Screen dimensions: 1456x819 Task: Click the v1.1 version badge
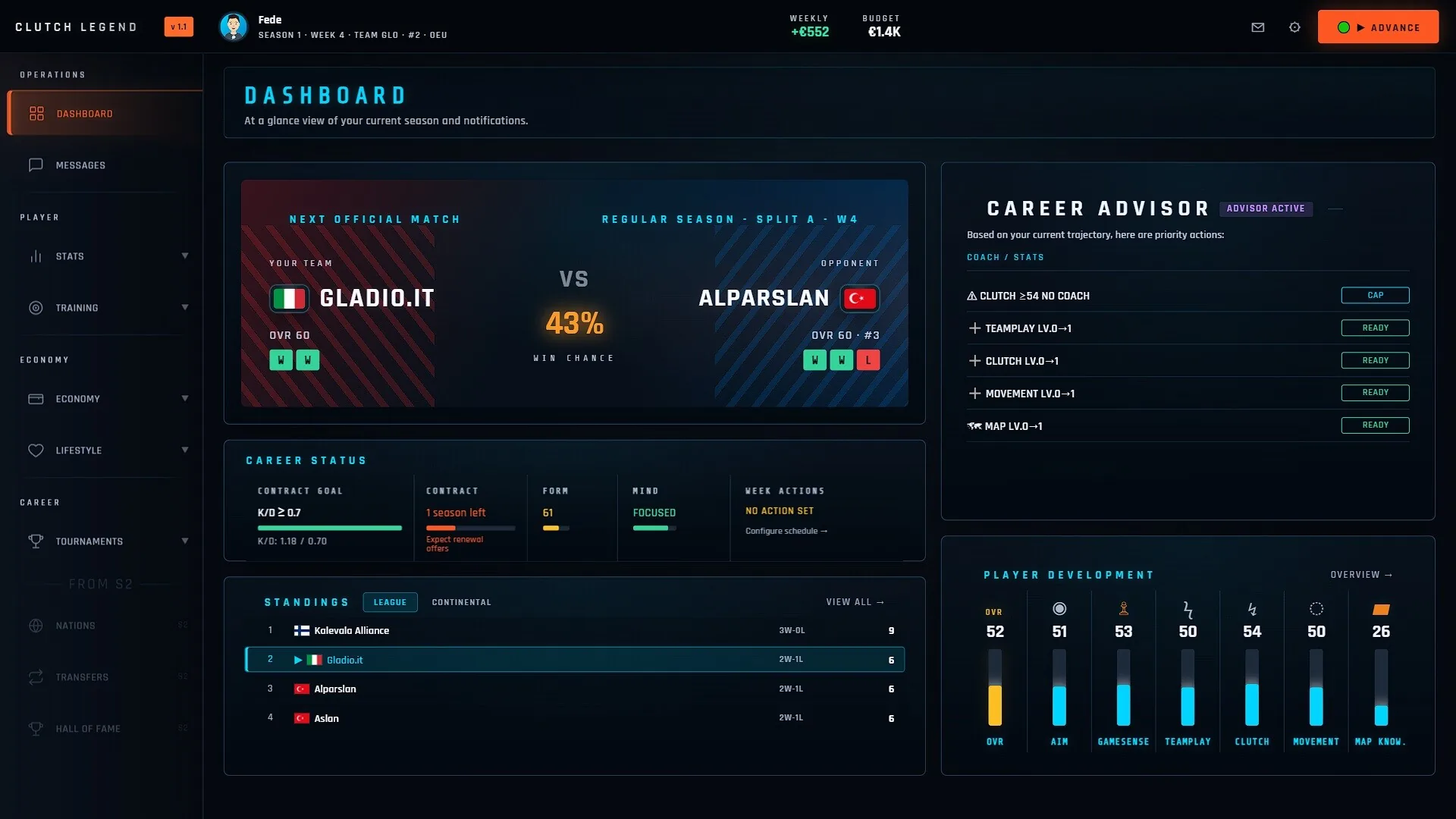click(x=179, y=27)
